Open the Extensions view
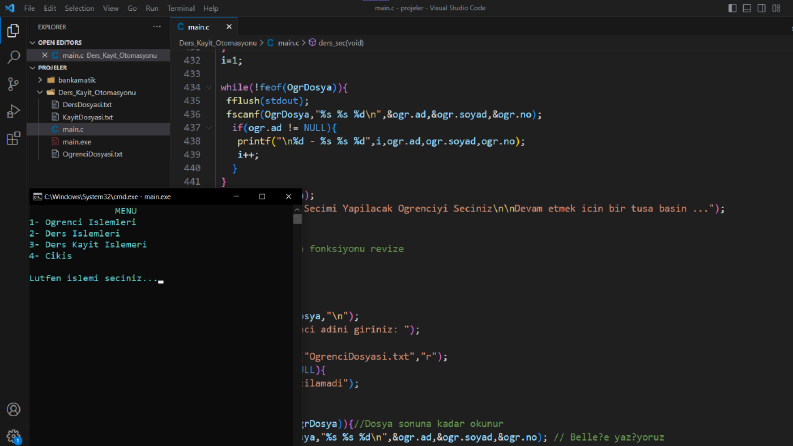 click(x=13, y=138)
